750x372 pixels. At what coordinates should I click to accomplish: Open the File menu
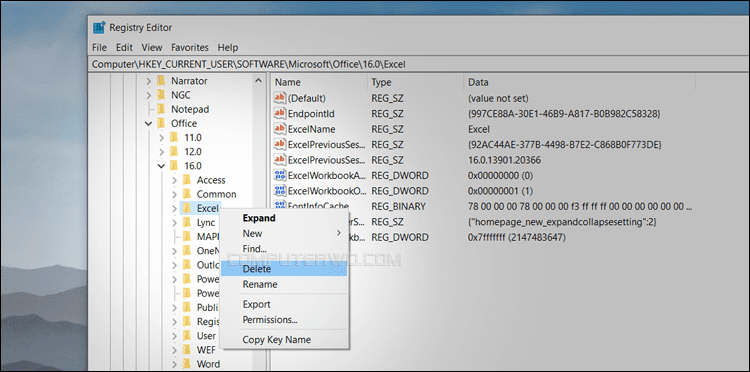click(99, 47)
